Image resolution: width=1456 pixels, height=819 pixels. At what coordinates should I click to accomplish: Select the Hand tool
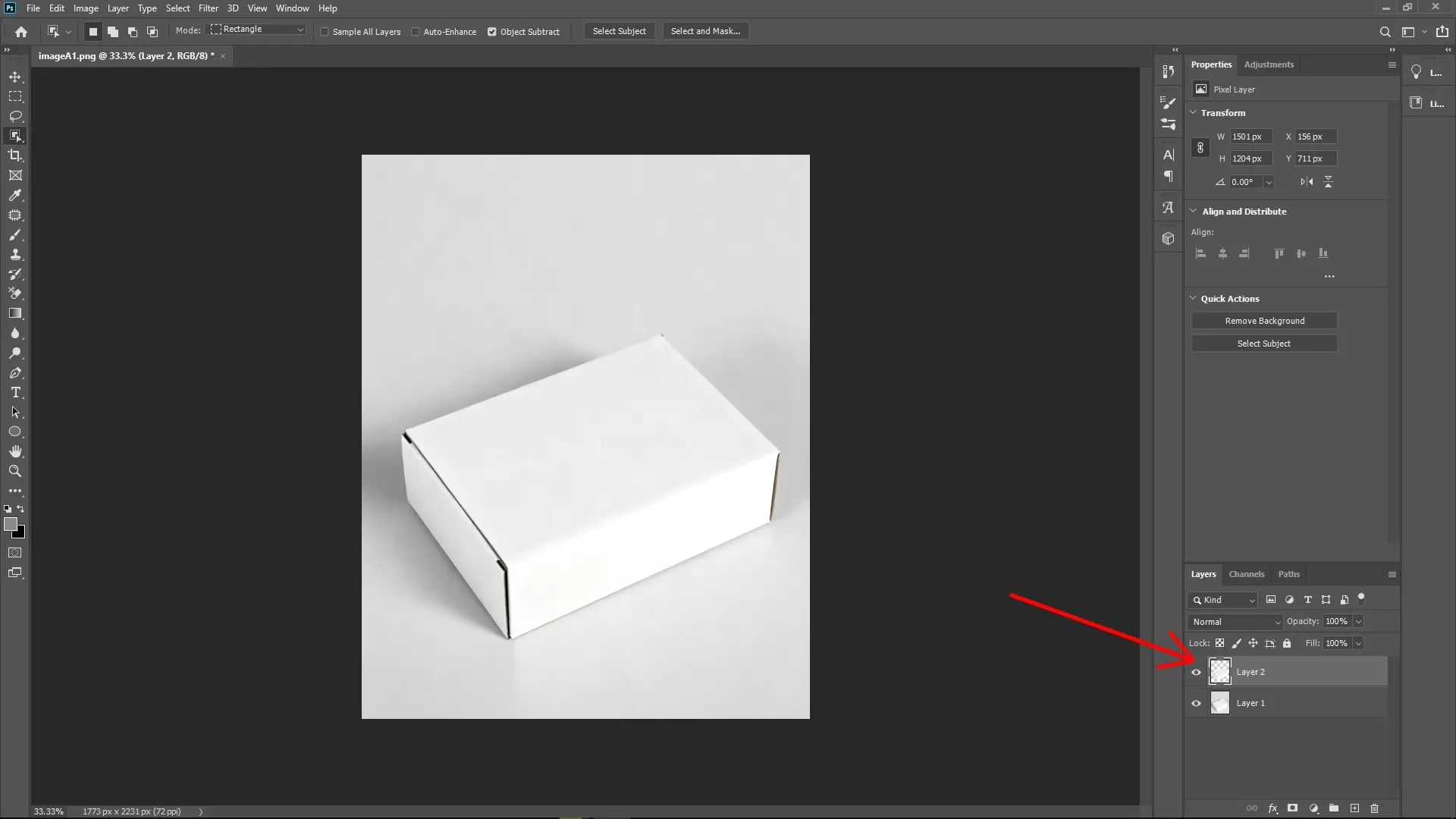[x=15, y=450]
